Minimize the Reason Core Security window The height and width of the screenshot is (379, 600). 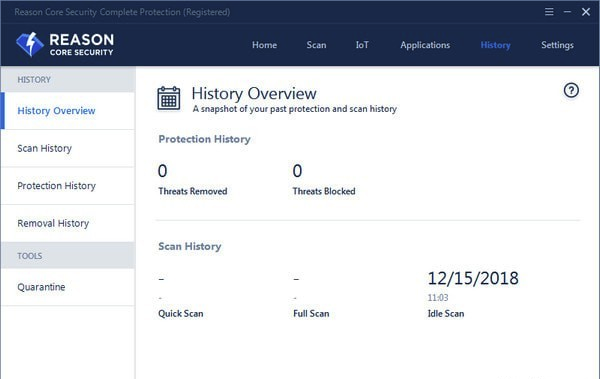coord(567,12)
